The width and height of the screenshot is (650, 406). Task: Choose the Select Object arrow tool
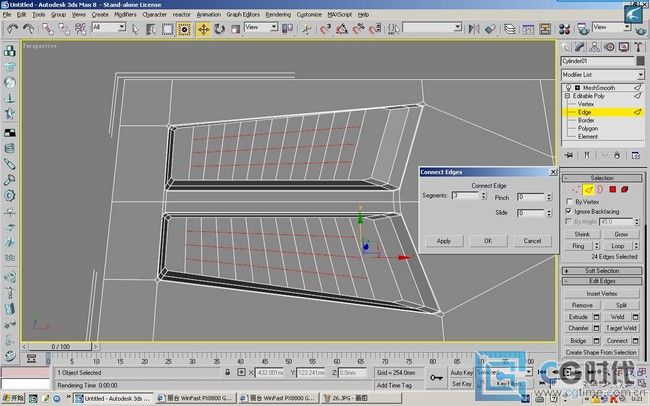(135, 29)
